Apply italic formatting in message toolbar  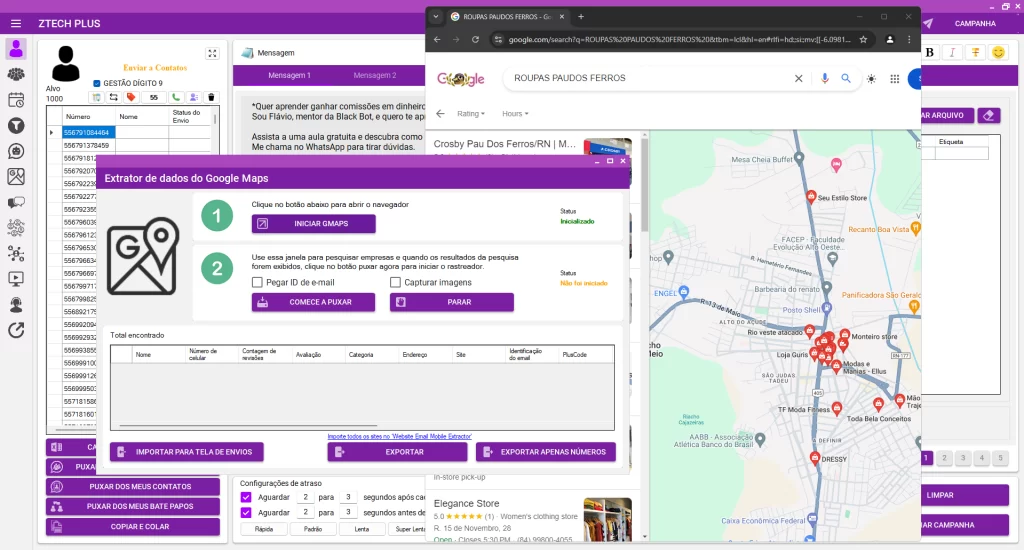point(953,52)
